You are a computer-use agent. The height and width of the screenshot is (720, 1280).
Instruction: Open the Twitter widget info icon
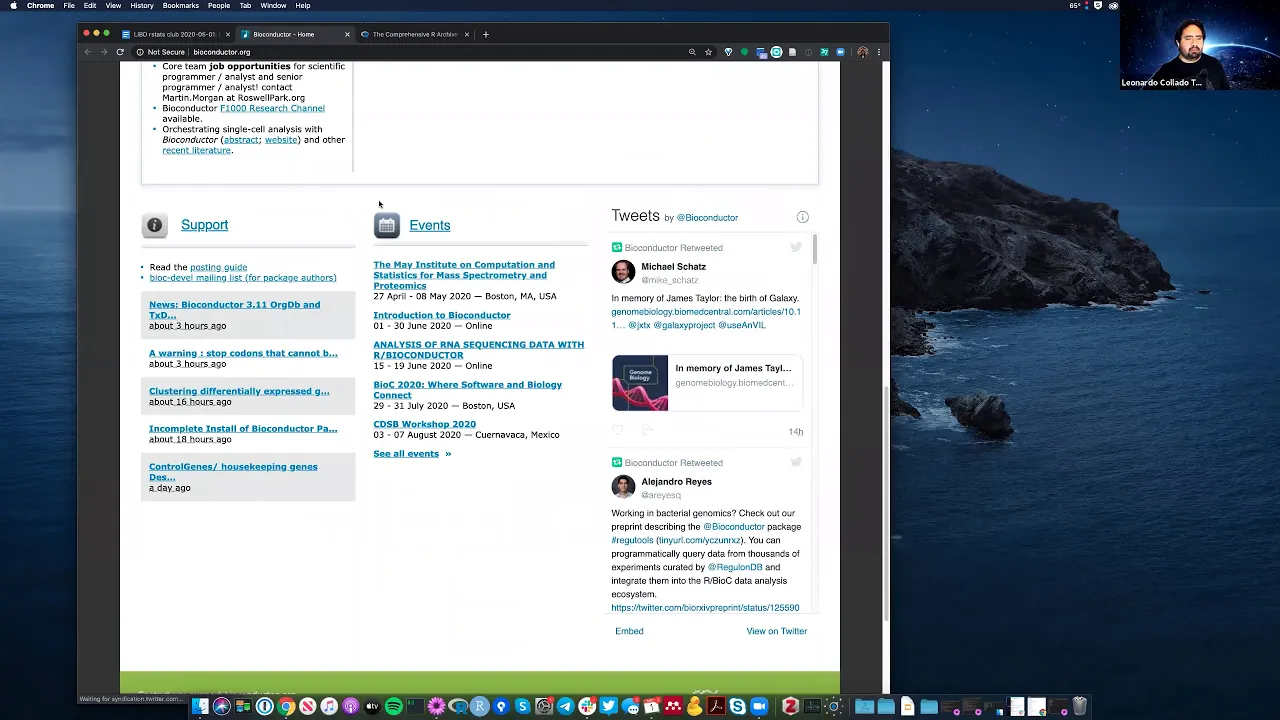pyautogui.click(x=802, y=217)
